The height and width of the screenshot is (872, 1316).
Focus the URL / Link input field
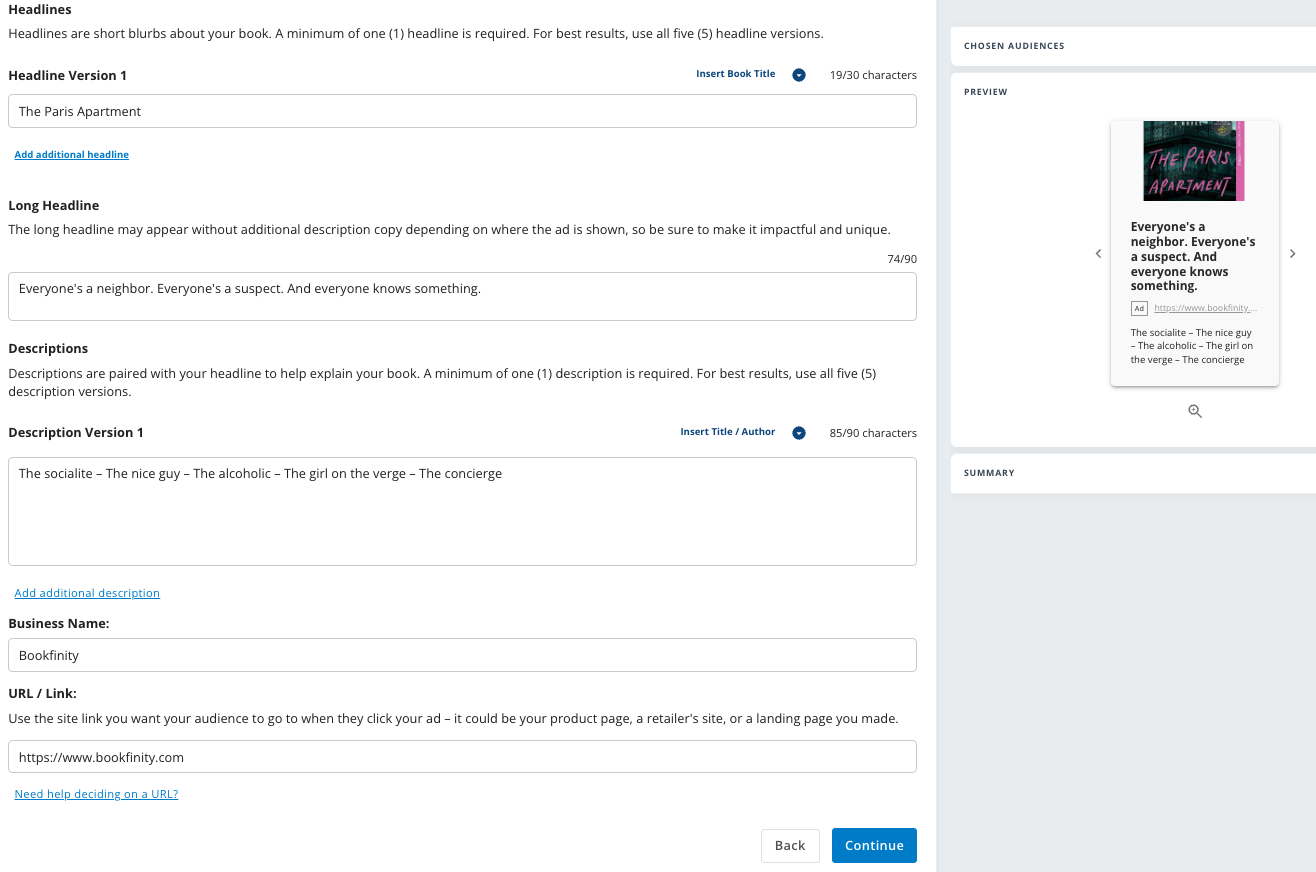pyautogui.click(x=462, y=757)
